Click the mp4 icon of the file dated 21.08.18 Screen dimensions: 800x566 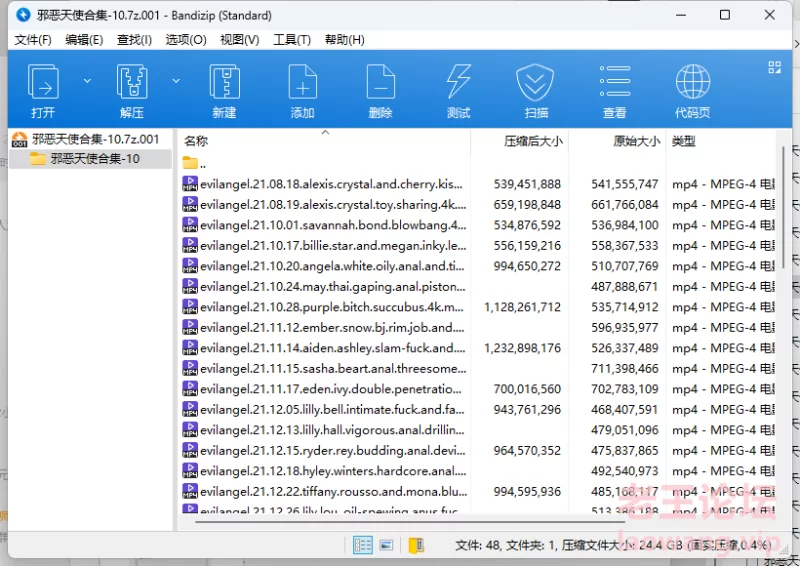(x=190, y=184)
